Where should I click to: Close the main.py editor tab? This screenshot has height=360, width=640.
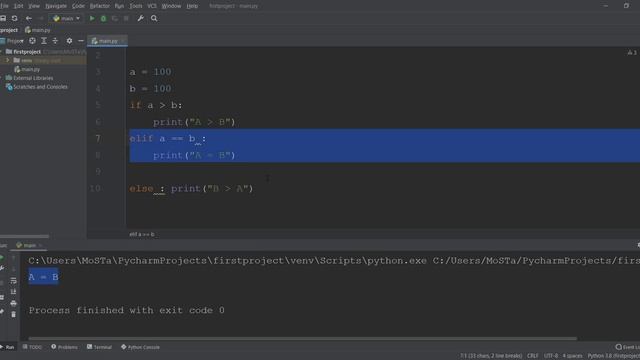tap(122, 41)
